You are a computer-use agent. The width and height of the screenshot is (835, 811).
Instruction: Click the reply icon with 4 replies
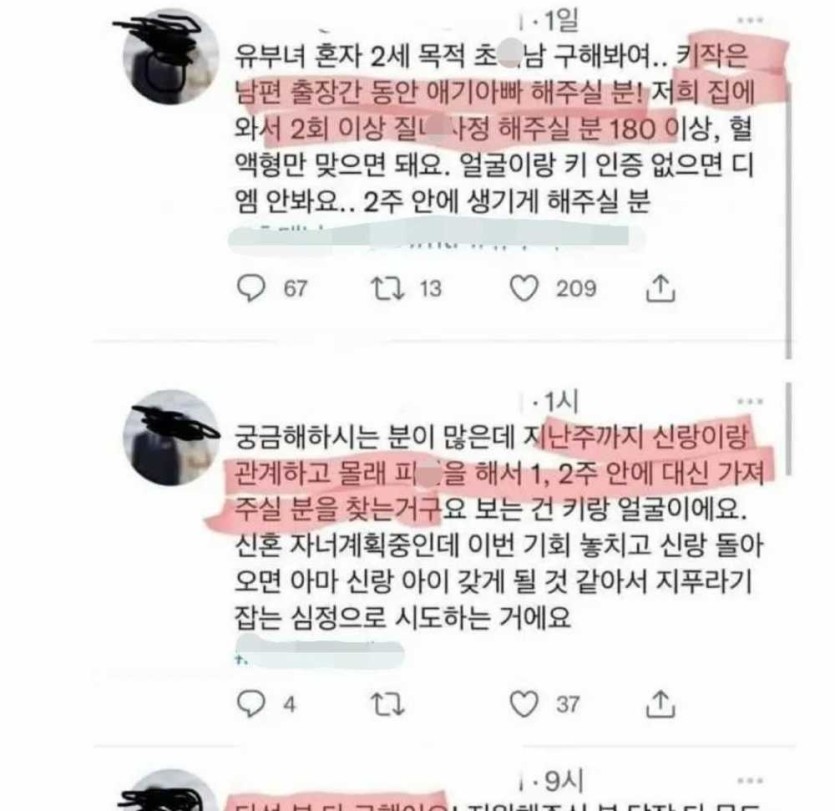pyautogui.click(x=251, y=704)
